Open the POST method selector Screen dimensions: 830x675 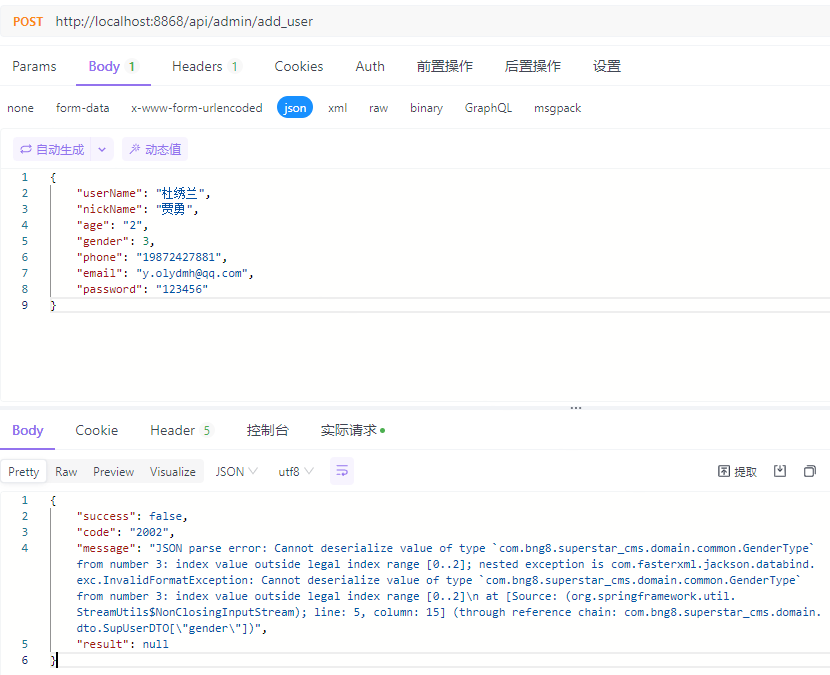pyautogui.click(x=28, y=22)
